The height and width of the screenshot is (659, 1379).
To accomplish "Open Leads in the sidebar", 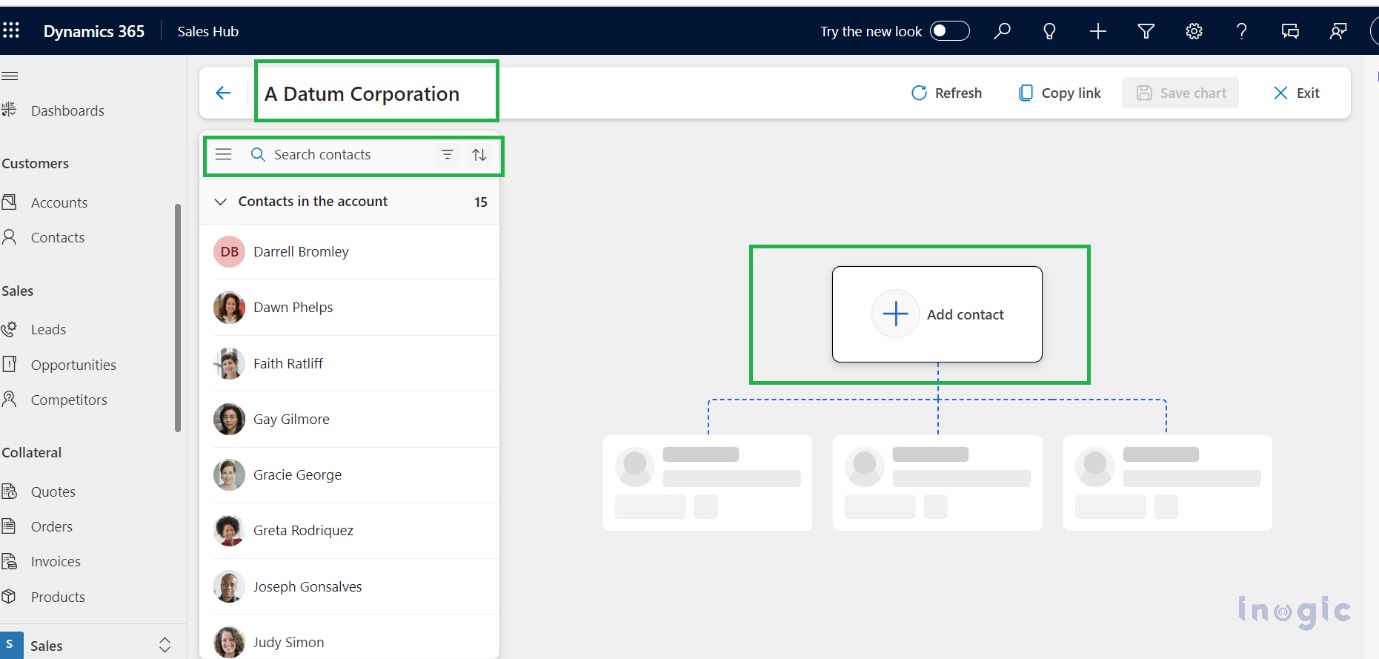I will point(48,330).
